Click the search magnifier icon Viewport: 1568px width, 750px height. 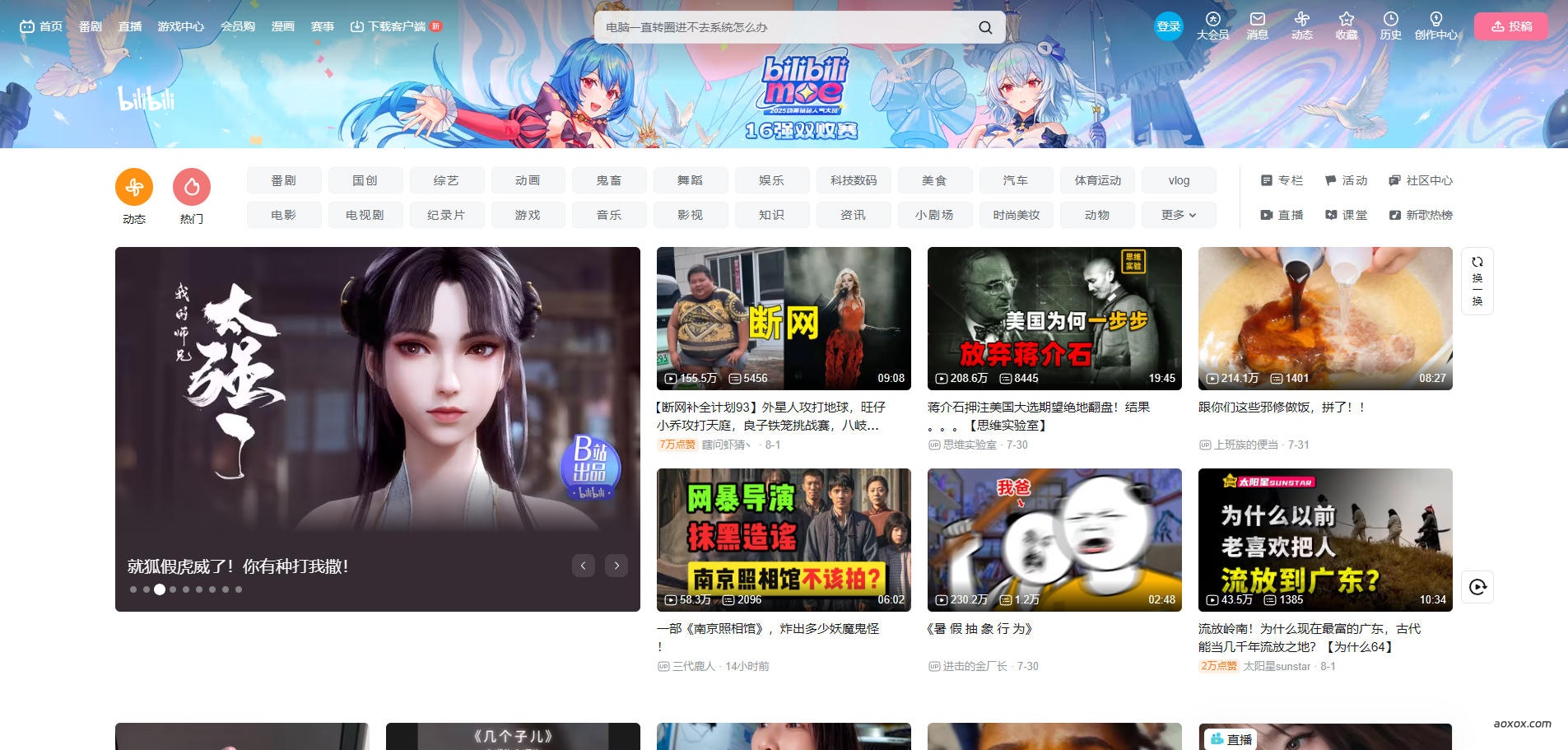[984, 27]
